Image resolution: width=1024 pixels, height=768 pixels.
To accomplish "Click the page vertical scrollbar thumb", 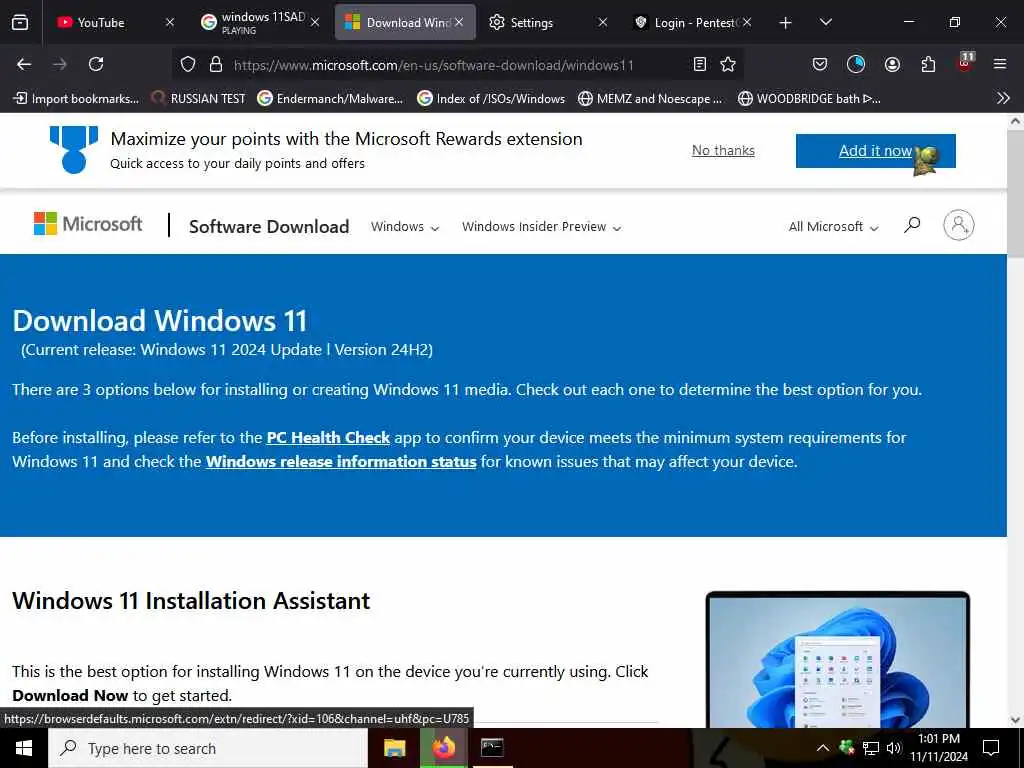I will click(1015, 193).
